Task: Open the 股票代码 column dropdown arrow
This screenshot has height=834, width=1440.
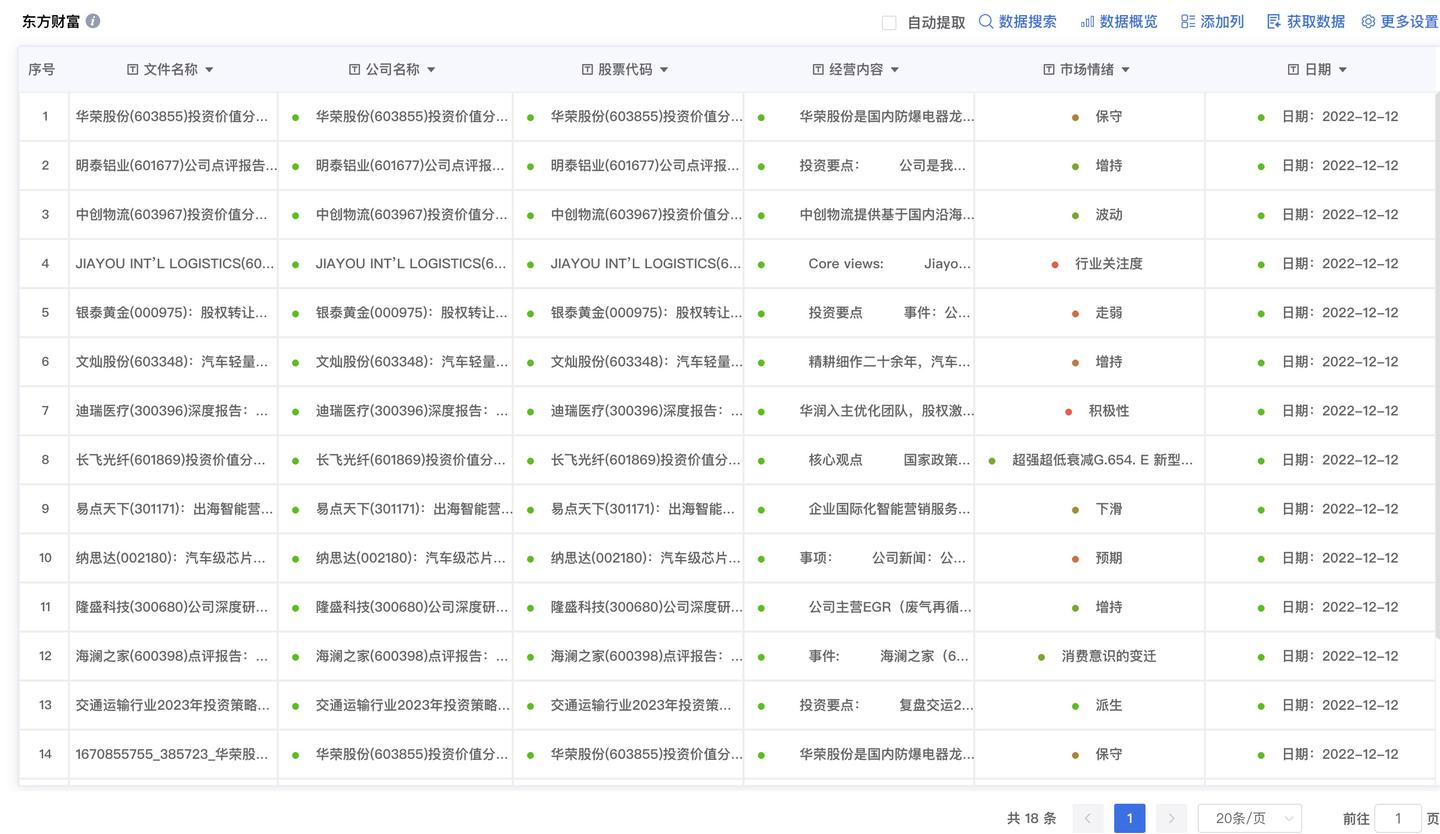Action: (664, 70)
